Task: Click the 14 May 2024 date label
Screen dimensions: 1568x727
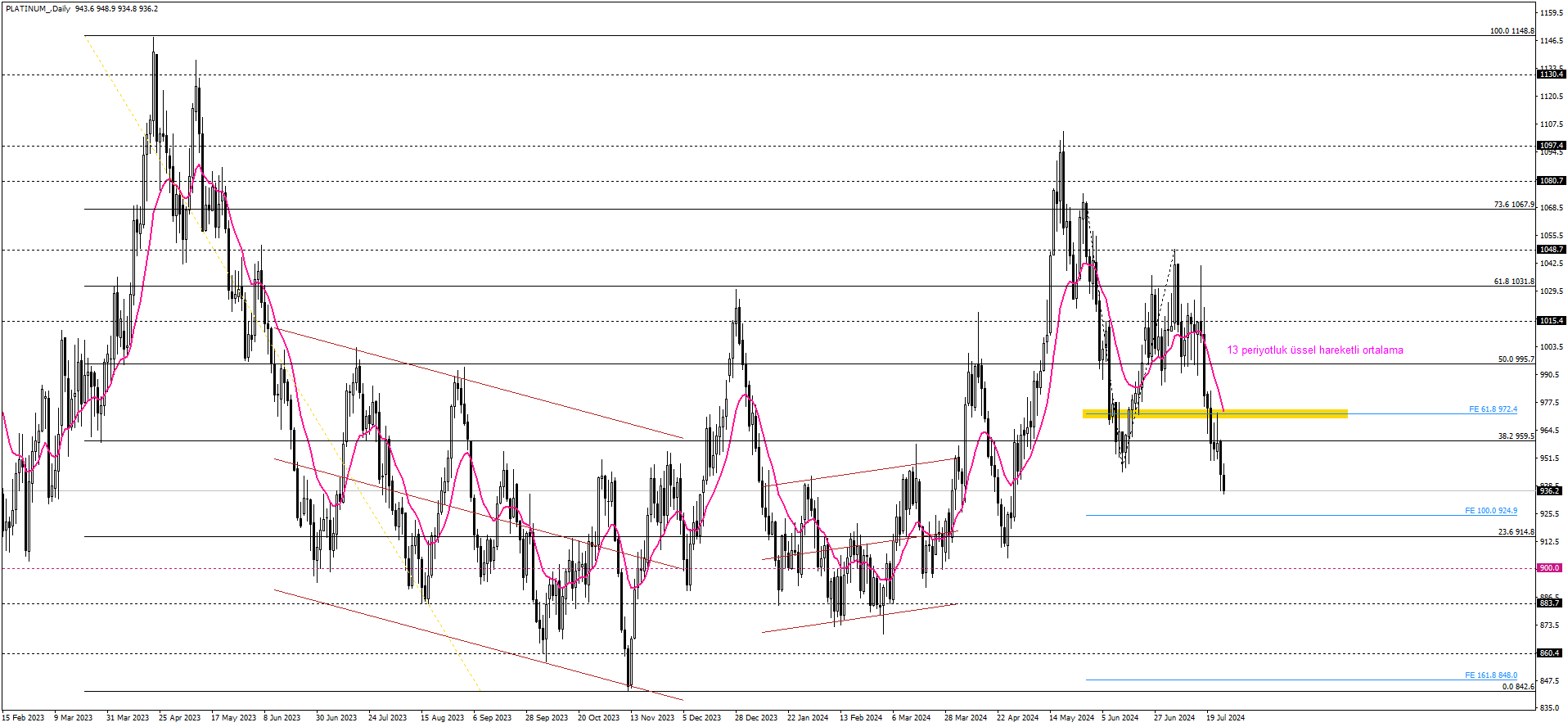Action: click(x=1071, y=718)
